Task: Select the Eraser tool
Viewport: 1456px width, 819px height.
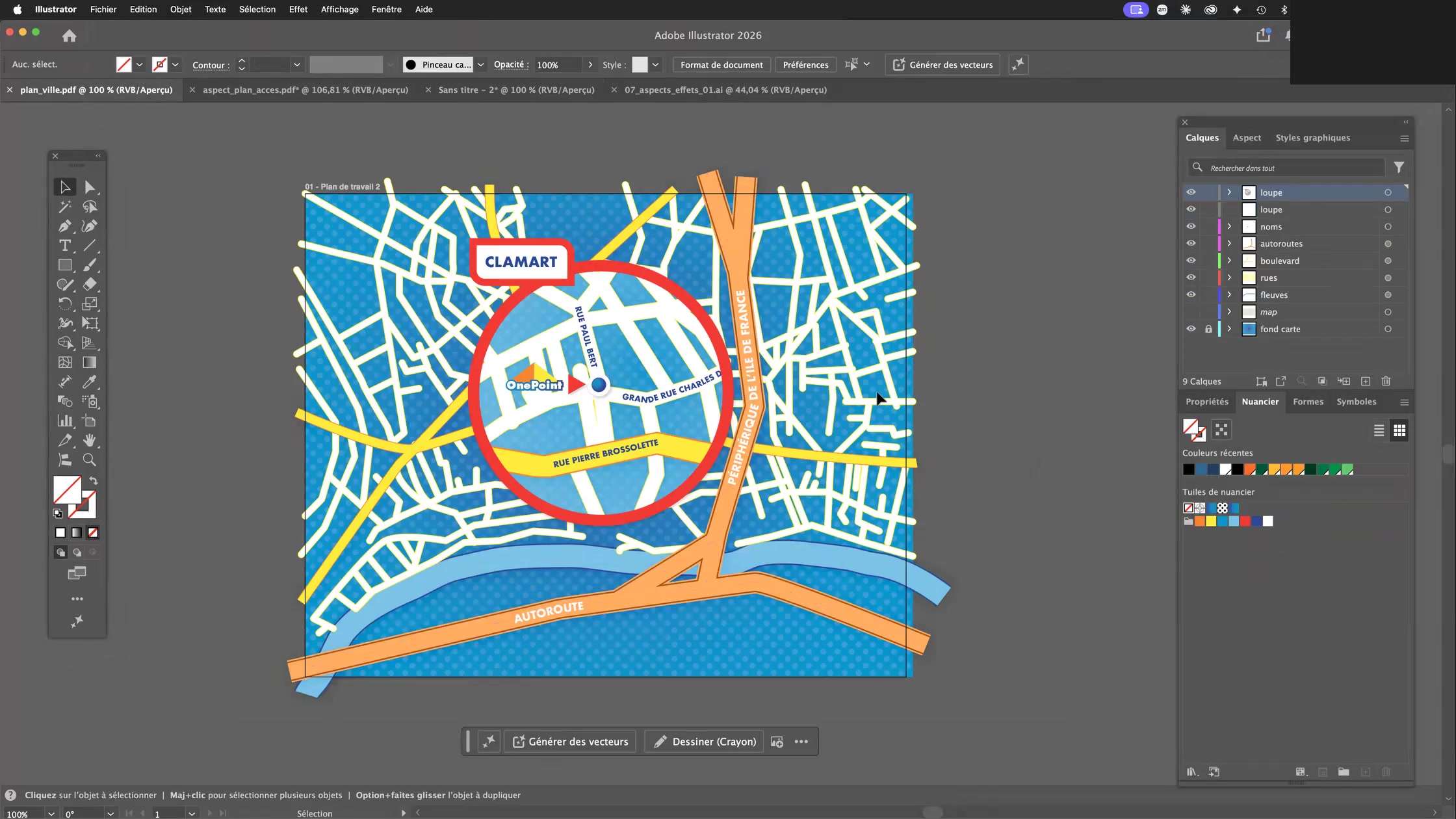Action: pyautogui.click(x=90, y=285)
